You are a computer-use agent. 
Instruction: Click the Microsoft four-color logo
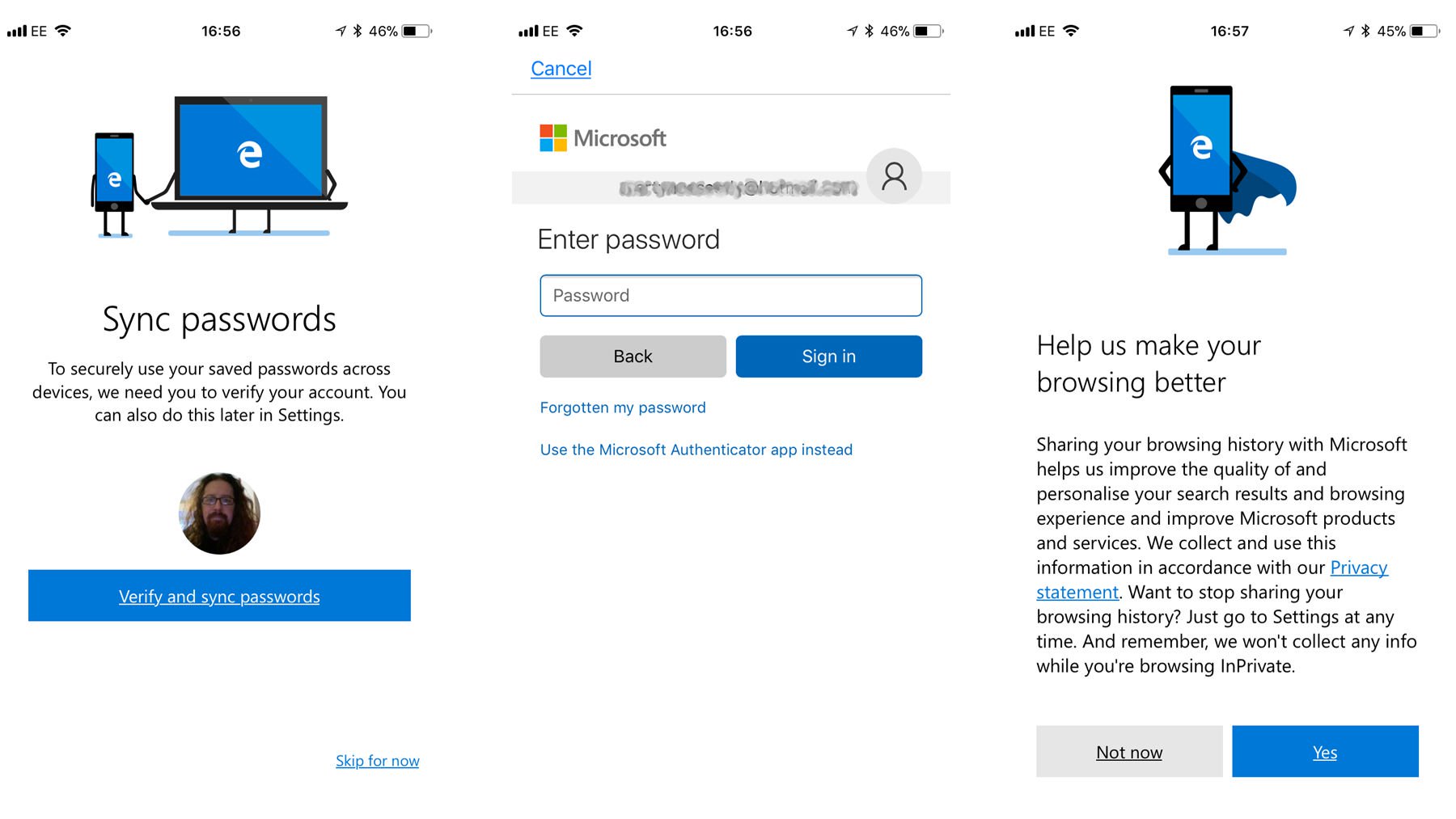click(x=553, y=138)
